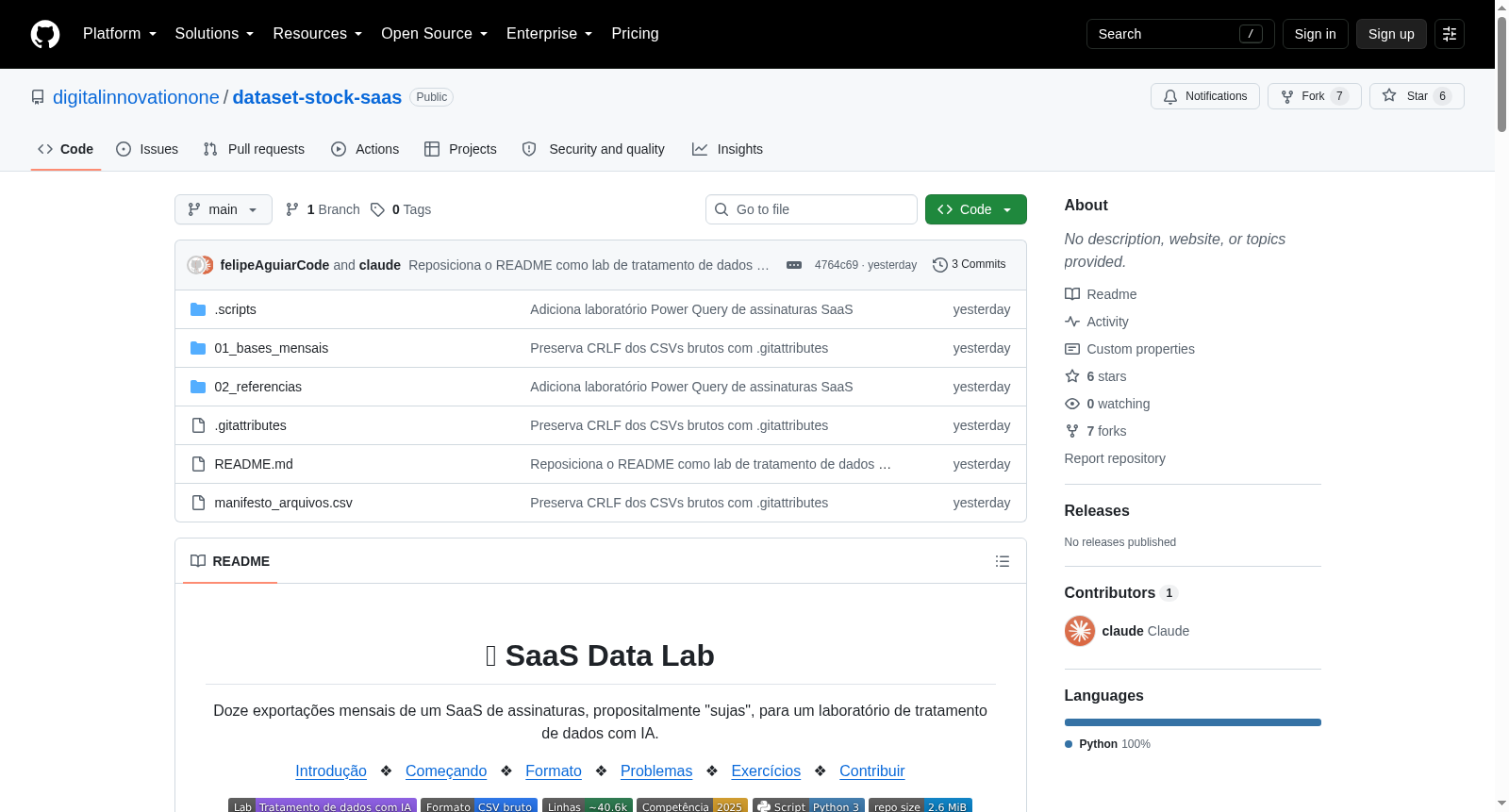The width and height of the screenshot is (1509, 812).
Task: Jump to Contribuir section
Action: click(872, 771)
